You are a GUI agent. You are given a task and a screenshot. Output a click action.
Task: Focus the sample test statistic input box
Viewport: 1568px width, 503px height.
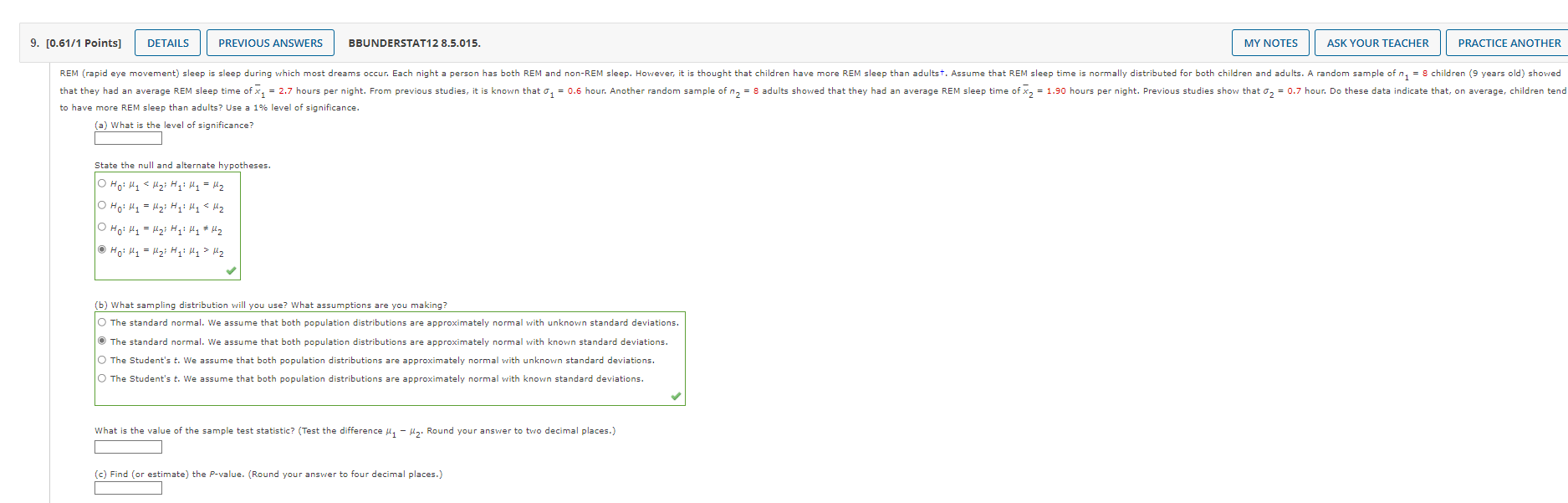coord(128,447)
